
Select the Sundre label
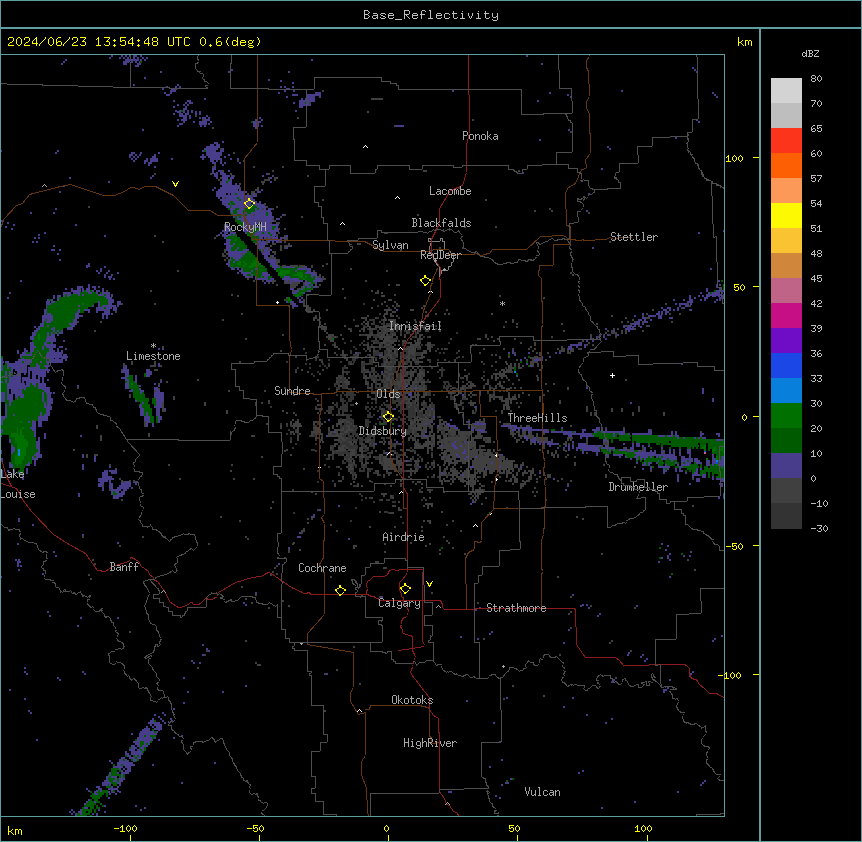tap(292, 391)
